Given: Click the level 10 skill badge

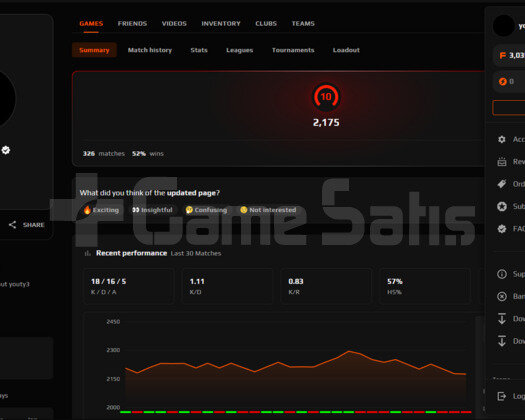Looking at the screenshot, I should click(326, 97).
